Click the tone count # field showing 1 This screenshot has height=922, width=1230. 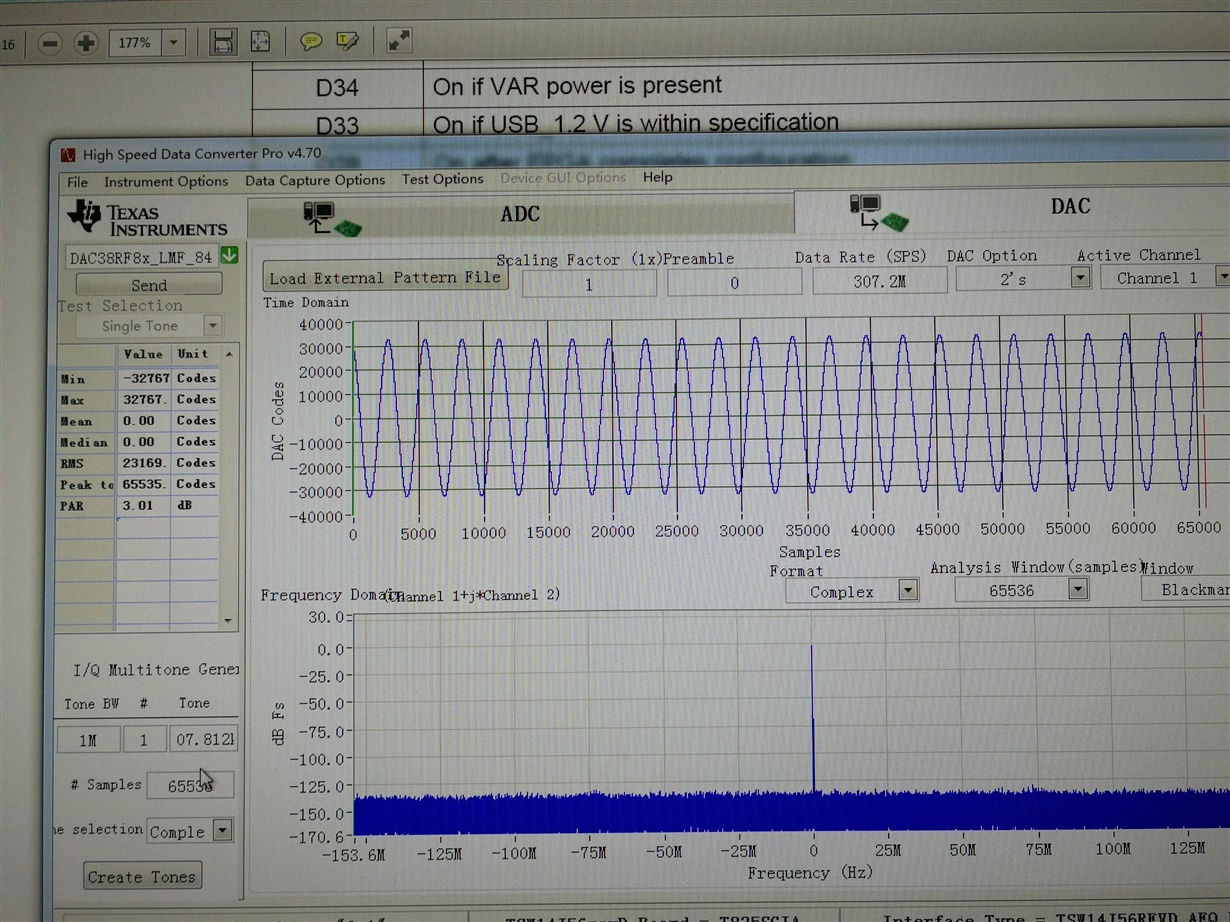tap(144, 739)
